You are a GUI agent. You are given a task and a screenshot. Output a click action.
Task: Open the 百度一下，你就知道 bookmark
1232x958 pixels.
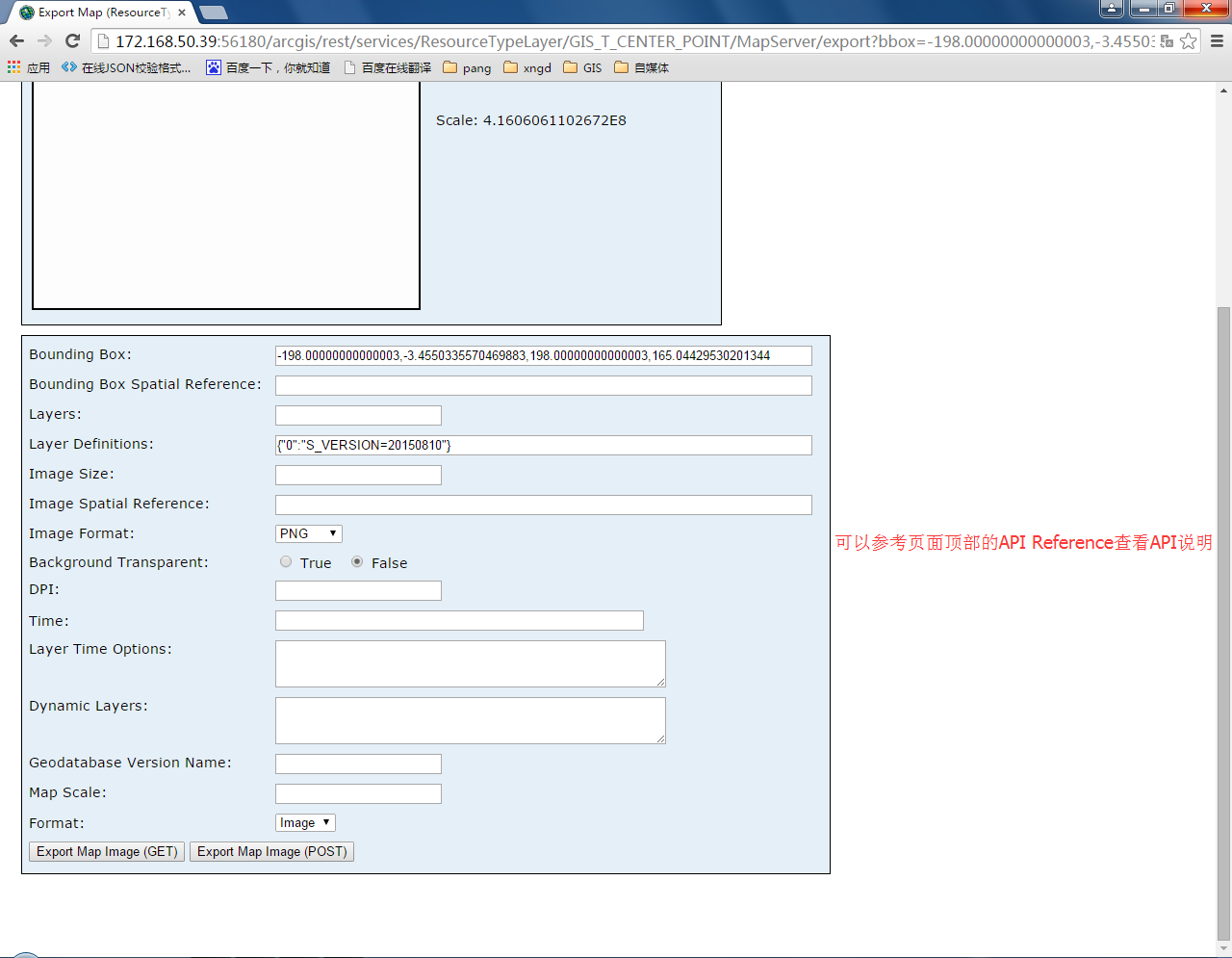[x=269, y=67]
